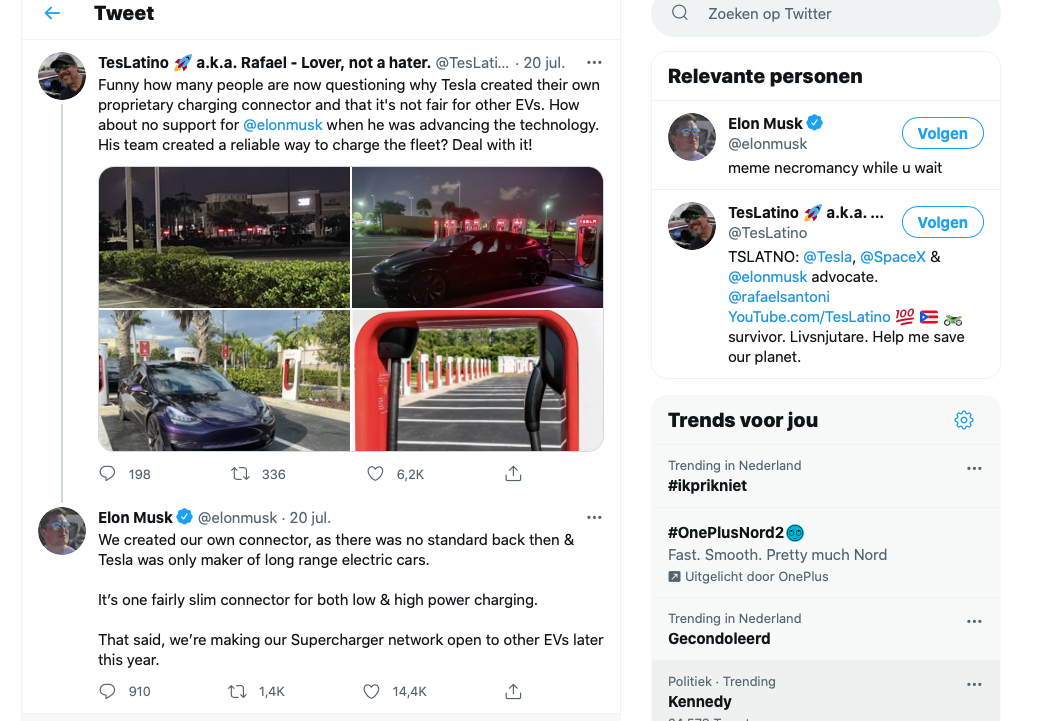Retweet Elon Musk's tweet with 1,4K retweets
Image resolution: width=1039 pixels, height=721 pixels.
[x=238, y=690]
